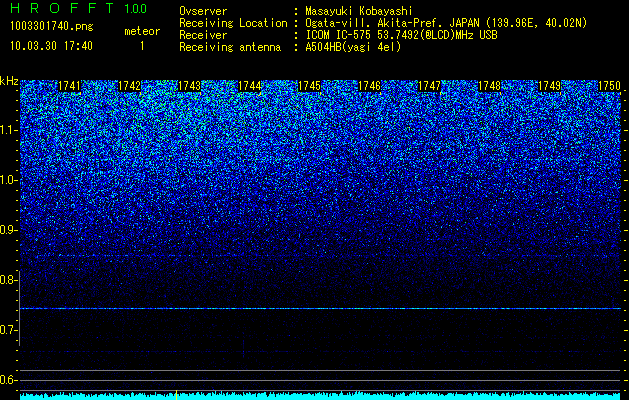Click the HROFFT 1.0.0 title text
The height and width of the screenshot is (400, 629).
click(x=78, y=8)
